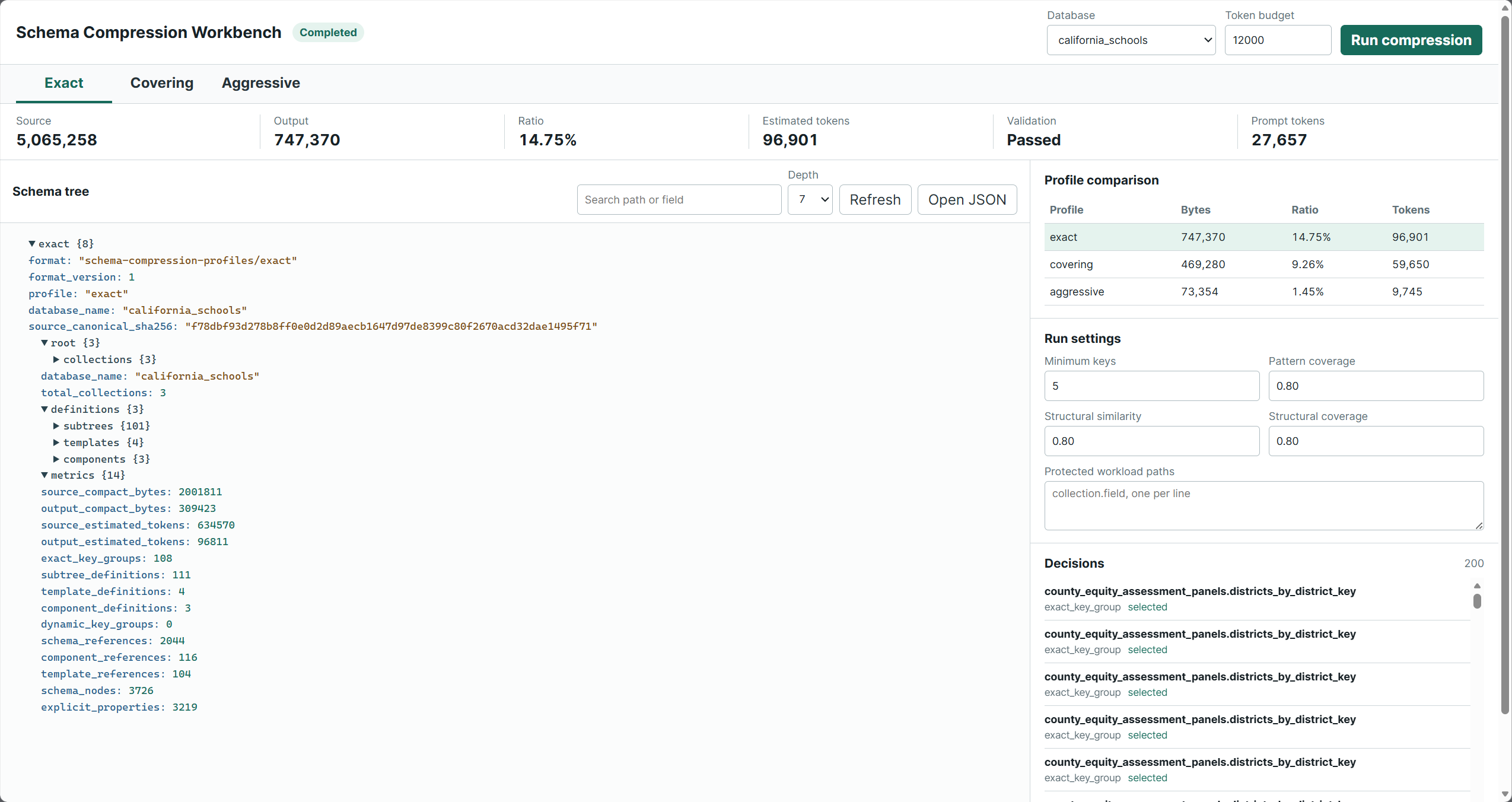1512x802 pixels.
Task: Click the Completed status badge
Action: click(x=328, y=33)
